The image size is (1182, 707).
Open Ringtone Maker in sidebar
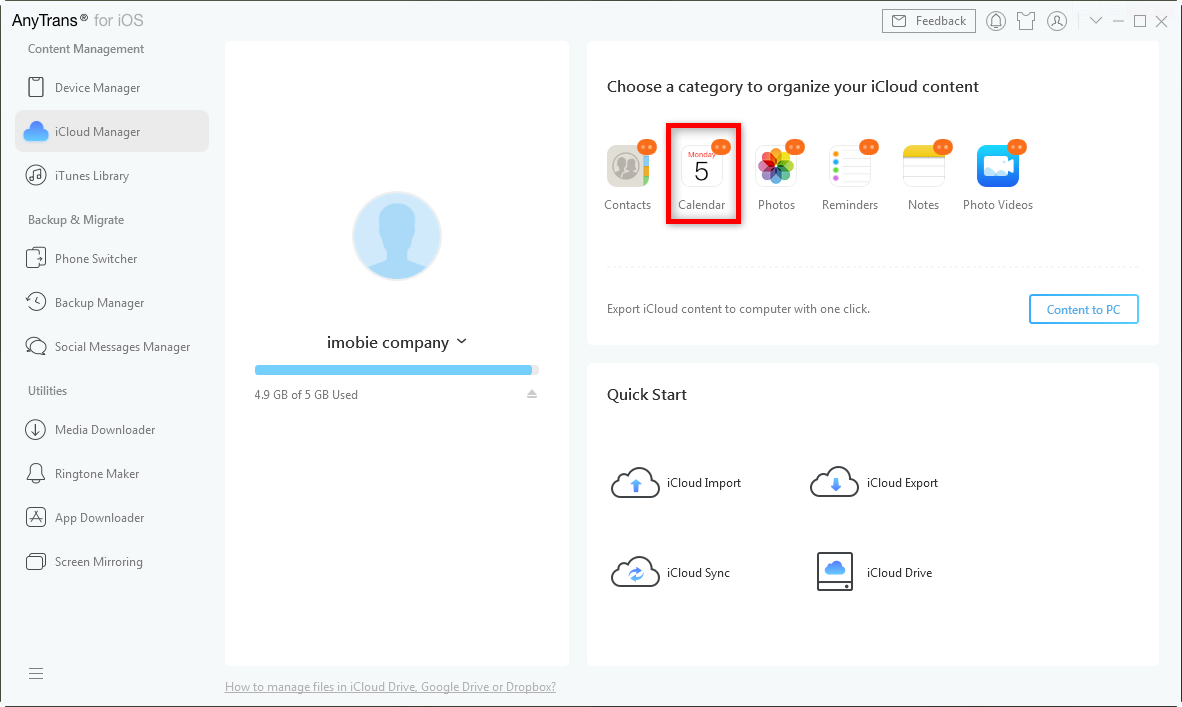tap(112, 473)
